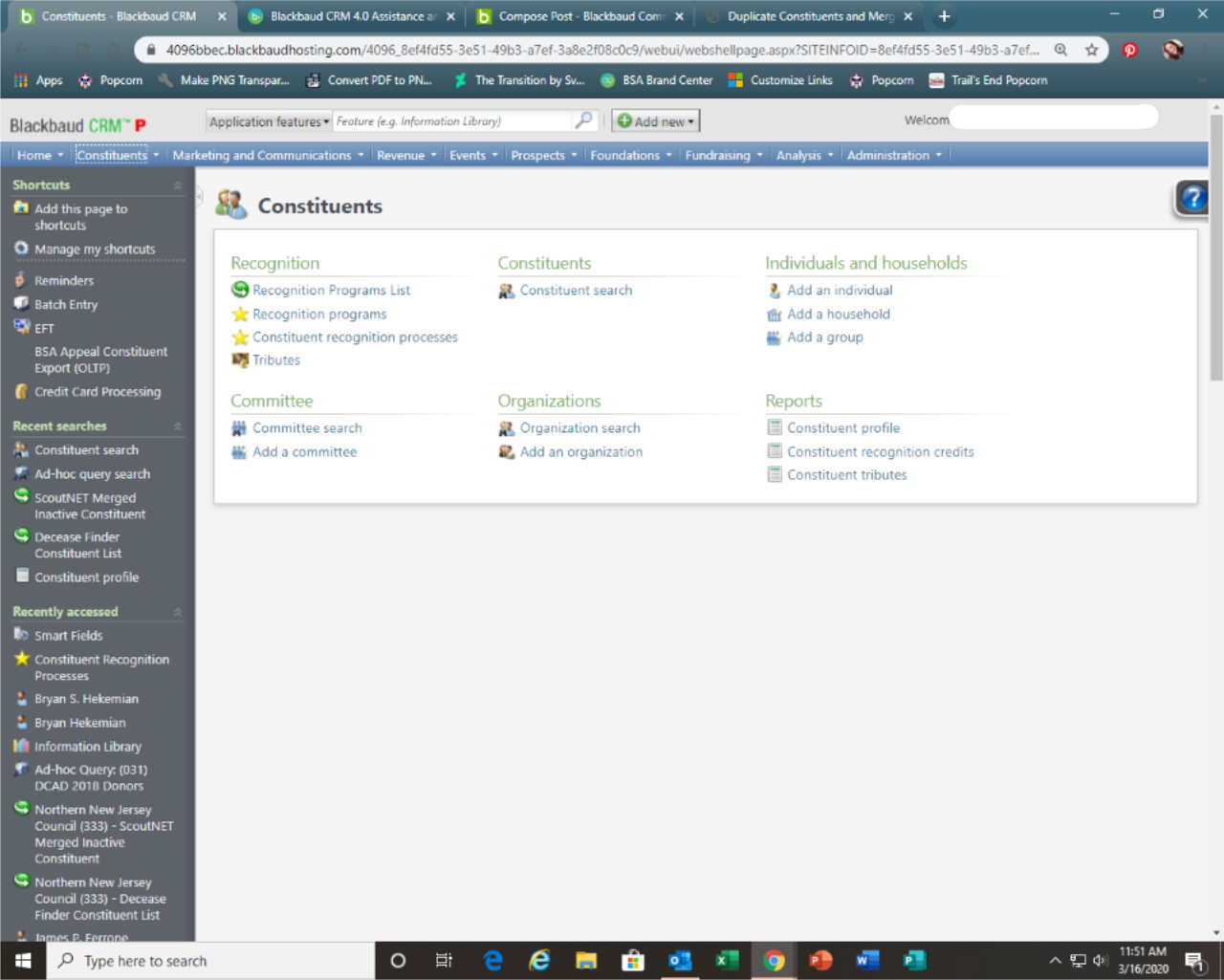Click the feature search magnifier icon
The width and height of the screenshot is (1224, 980).
[x=583, y=120]
